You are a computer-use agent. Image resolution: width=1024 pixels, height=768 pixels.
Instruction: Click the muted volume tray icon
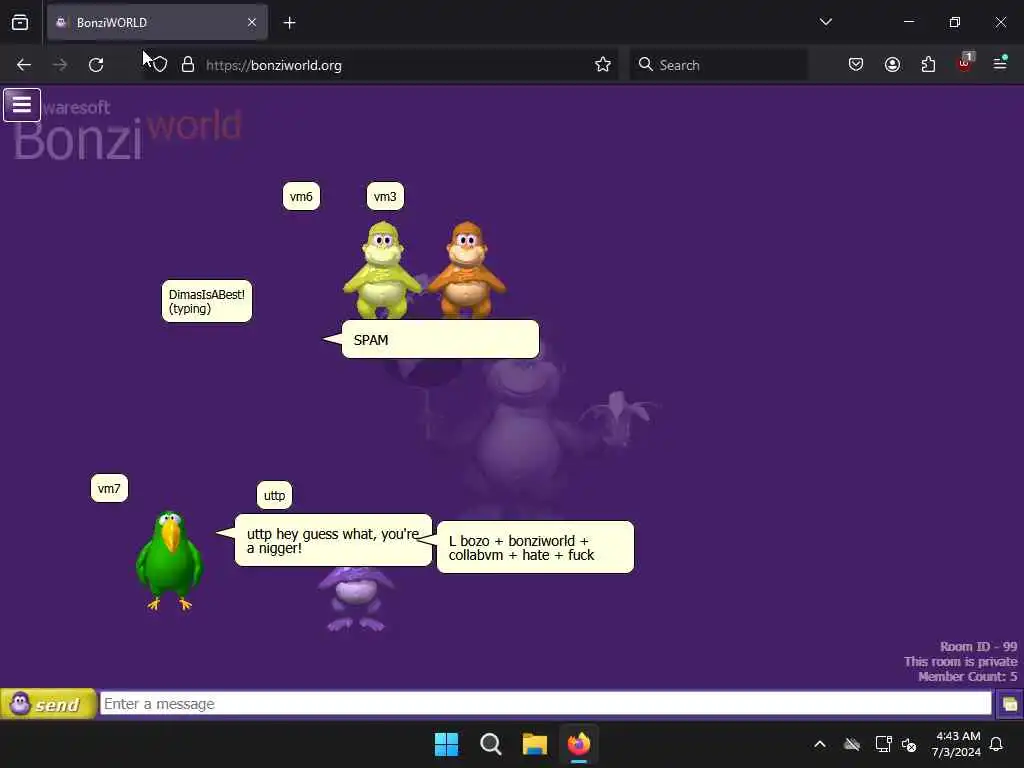(909, 744)
